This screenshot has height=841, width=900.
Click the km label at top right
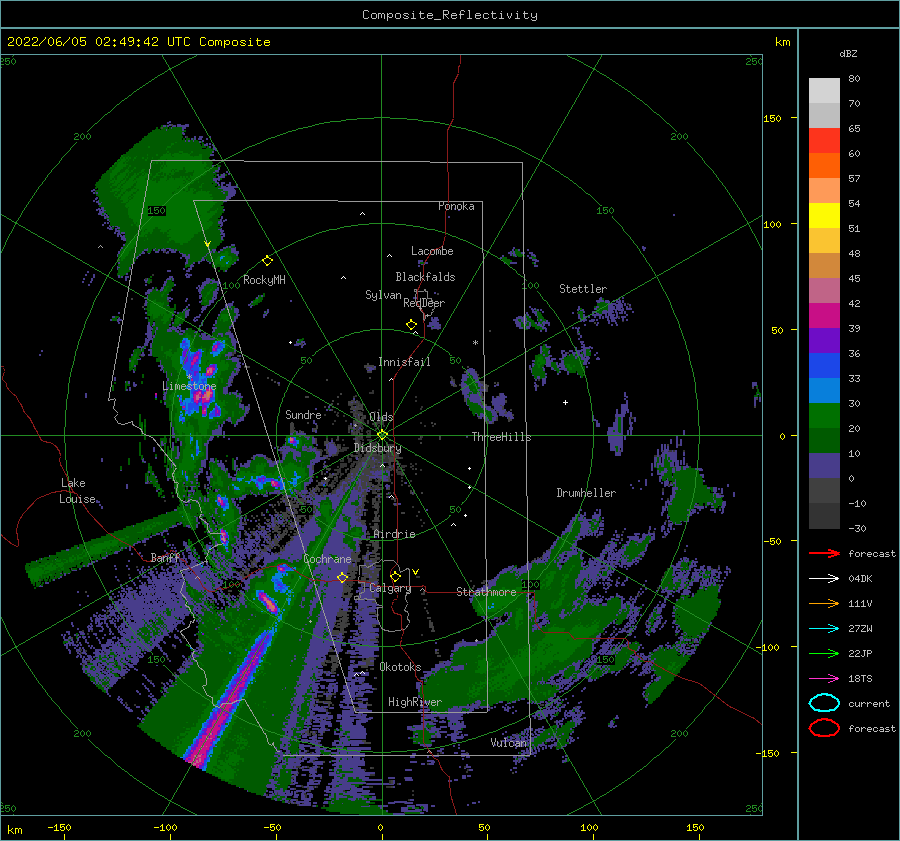coord(782,42)
